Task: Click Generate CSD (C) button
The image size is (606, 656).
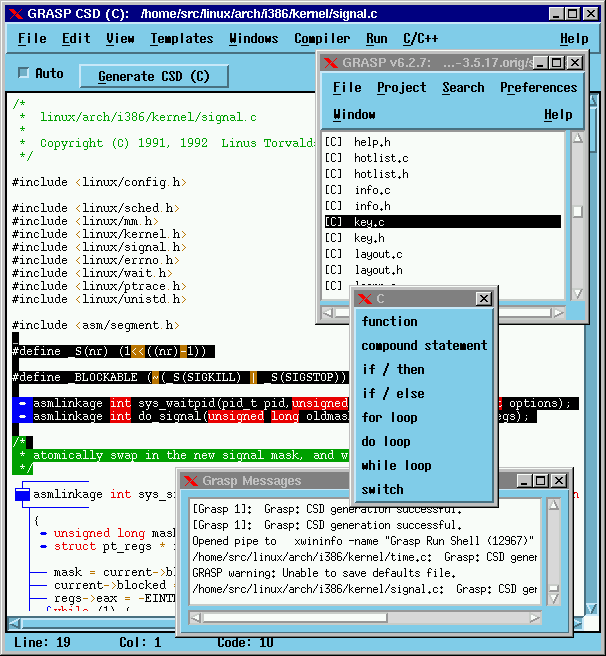Action: pos(154,76)
